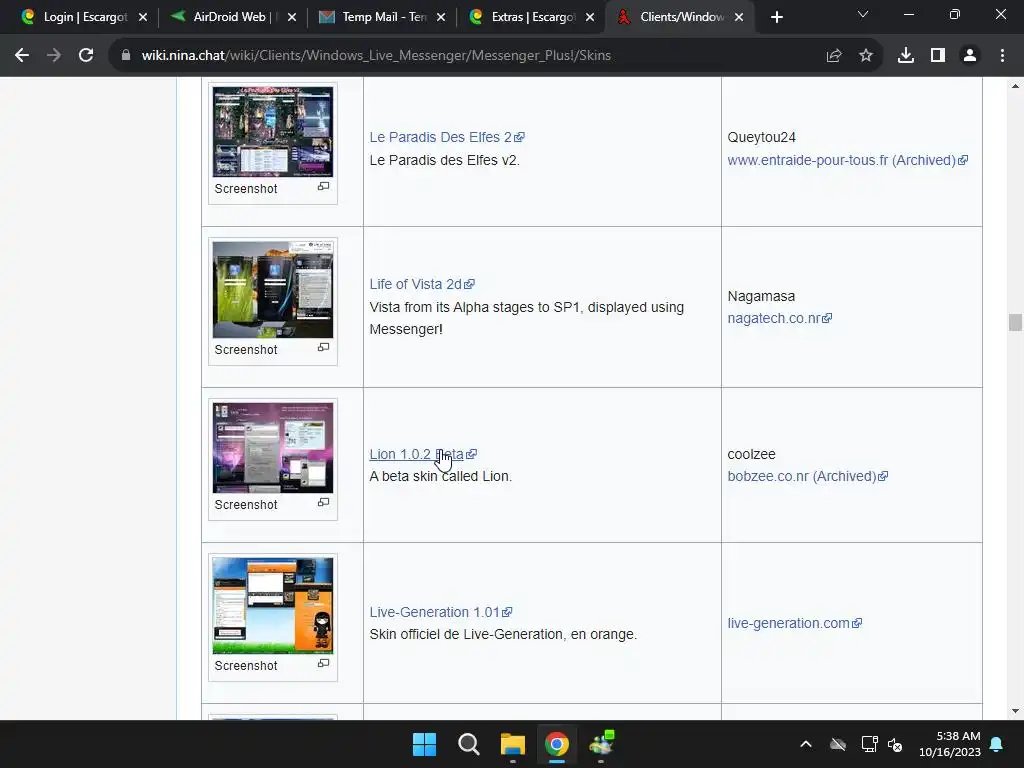Visit the live-generation.com link
This screenshot has height=768, width=1024.
[794, 623]
